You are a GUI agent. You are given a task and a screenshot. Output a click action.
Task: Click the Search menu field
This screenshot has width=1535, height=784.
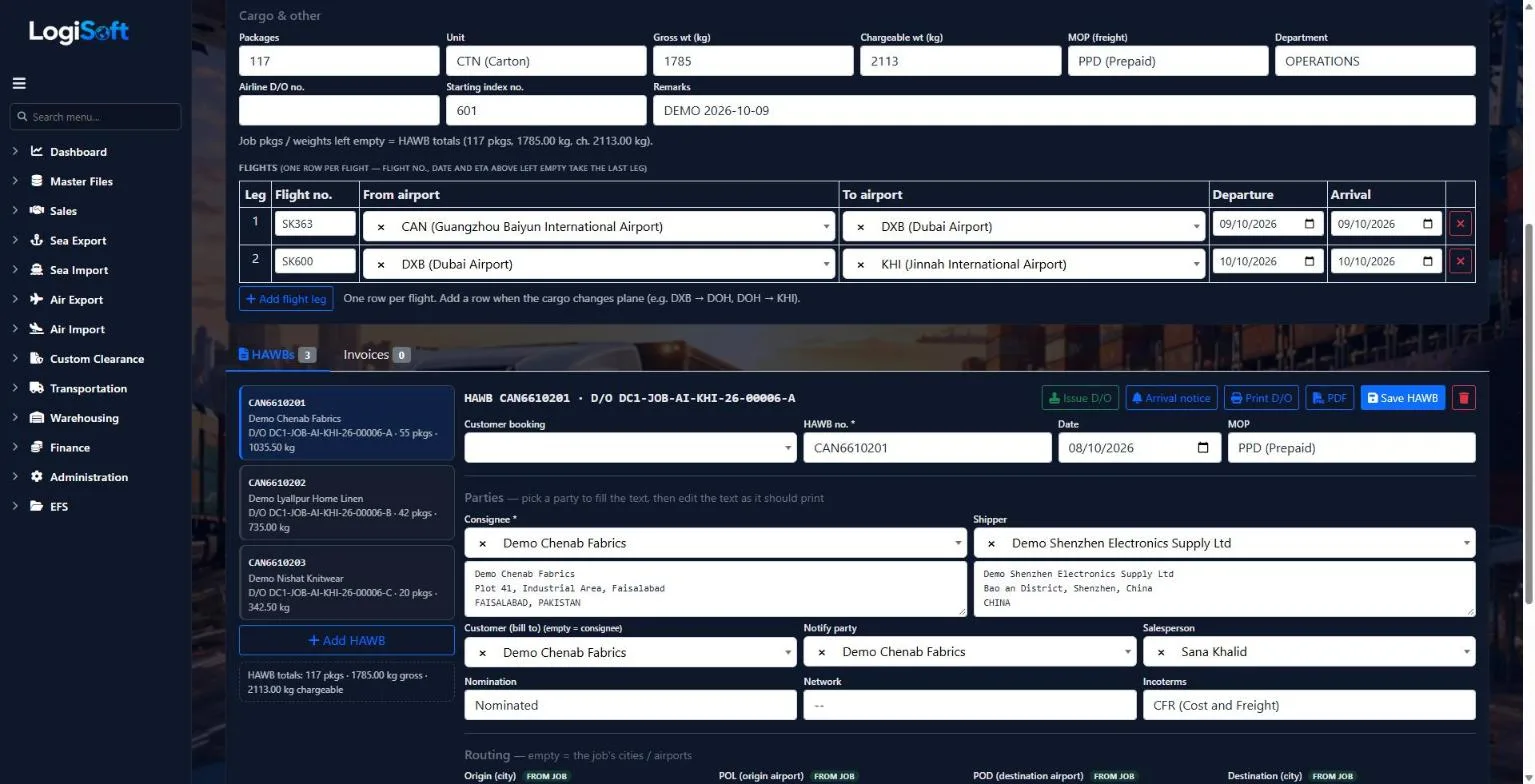(96, 117)
